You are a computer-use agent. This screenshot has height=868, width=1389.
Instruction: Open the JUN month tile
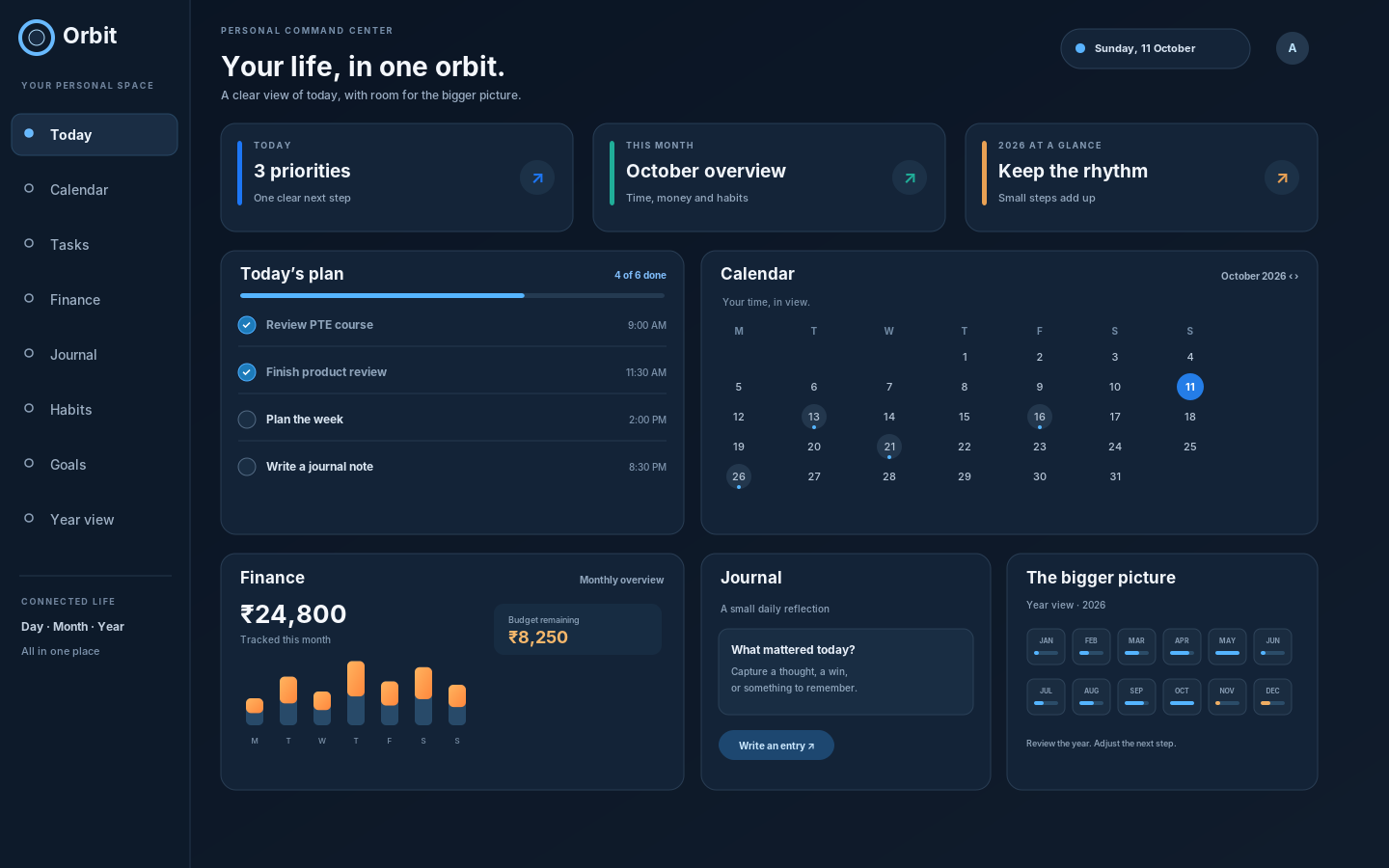[1272, 646]
